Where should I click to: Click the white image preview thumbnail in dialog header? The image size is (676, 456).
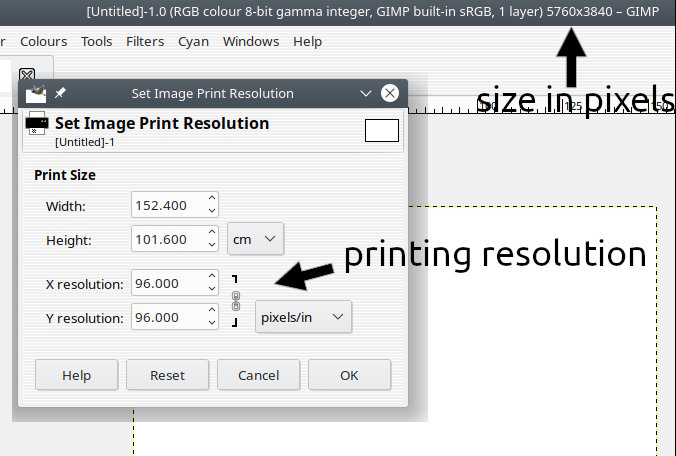pos(382,130)
